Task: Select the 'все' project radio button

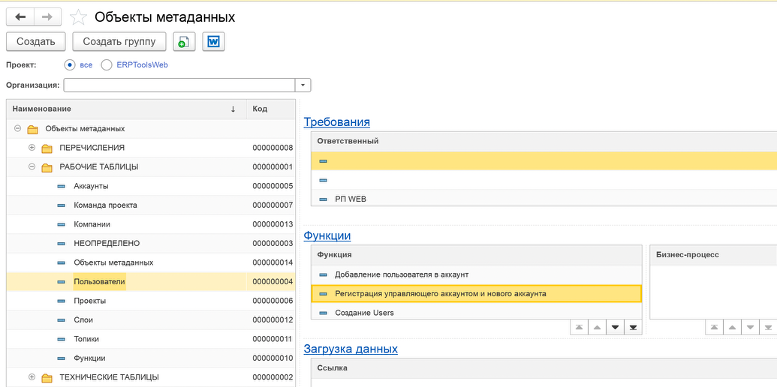Action: pos(70,65)
